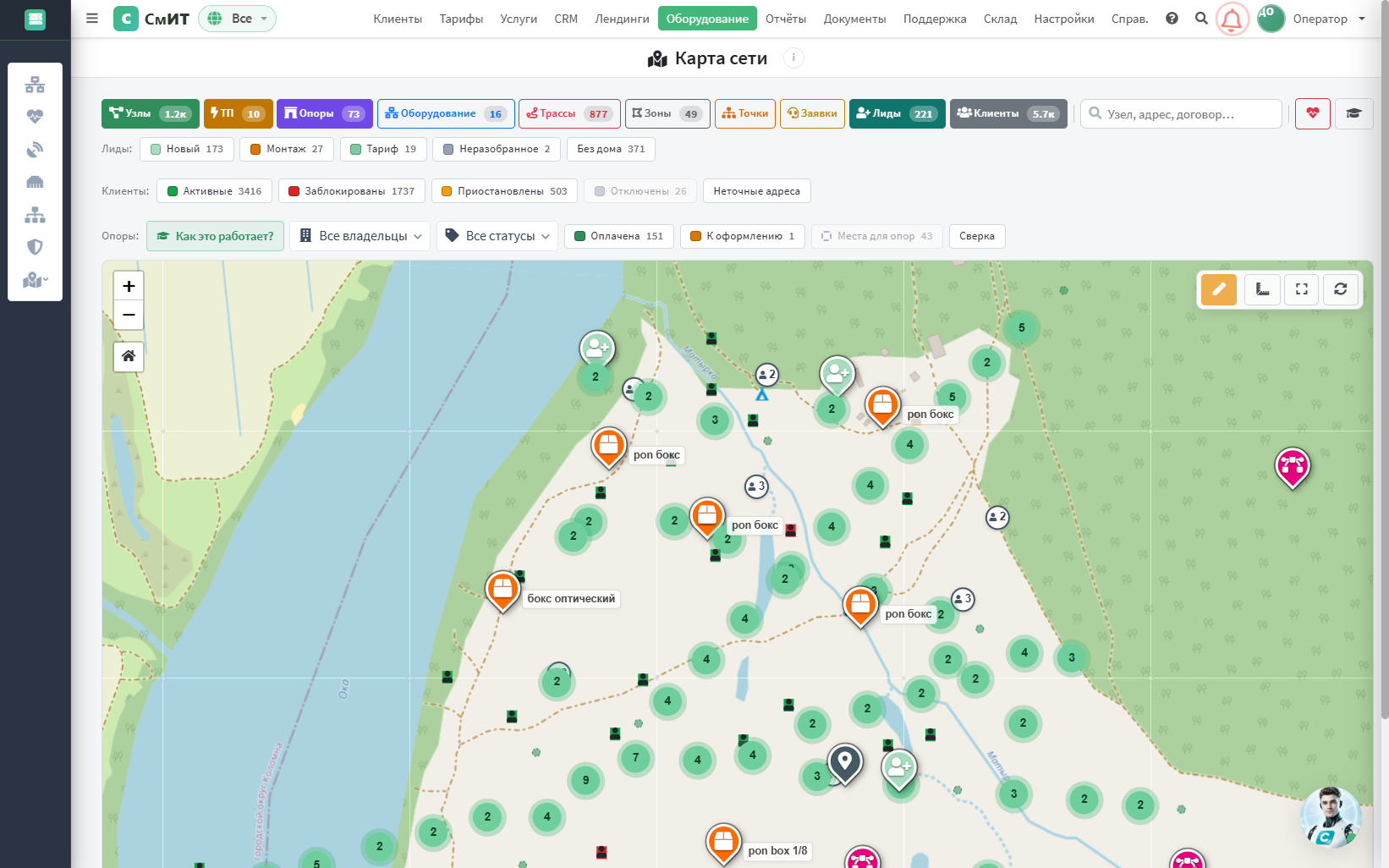This screenshot has width=1389, height=868.
Task: Click the Сверка button
Action: [x=977, y=236]
